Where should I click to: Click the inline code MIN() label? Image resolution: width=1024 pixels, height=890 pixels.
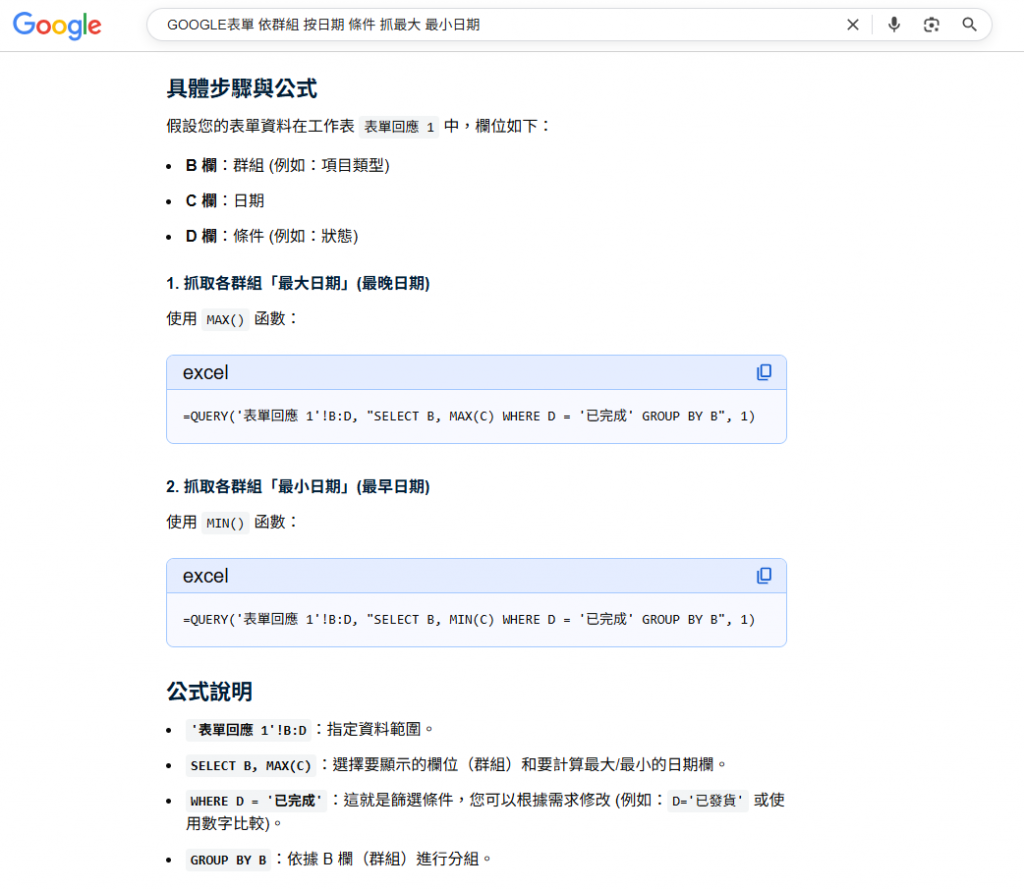pyautogui.click(x=225, y=522)
